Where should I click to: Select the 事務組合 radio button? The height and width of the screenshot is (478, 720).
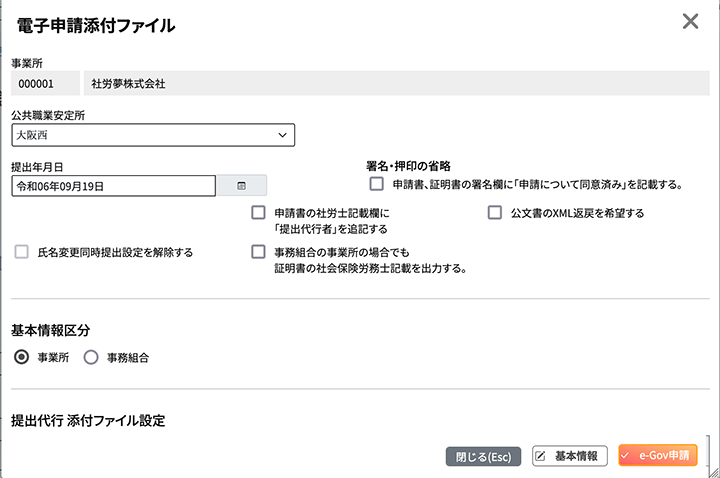91,357
